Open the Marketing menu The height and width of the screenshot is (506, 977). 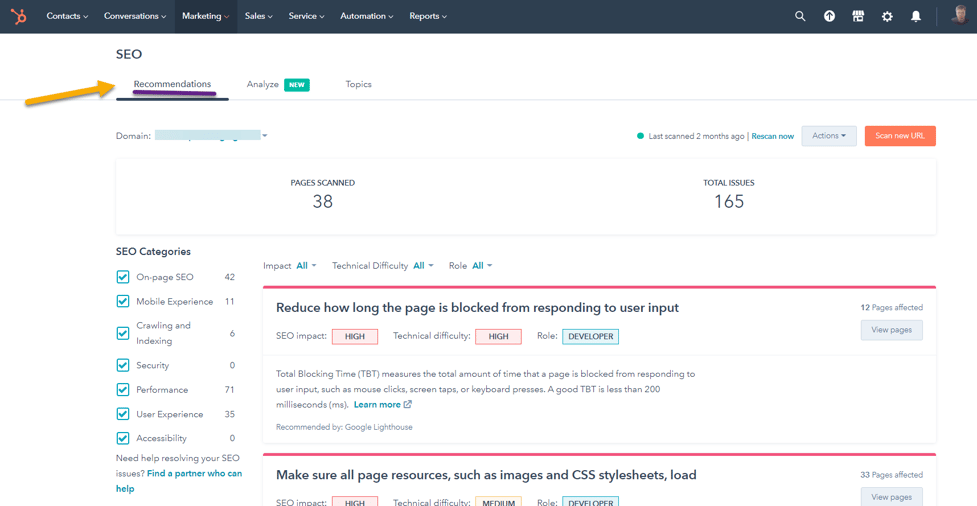click(206, 17)
